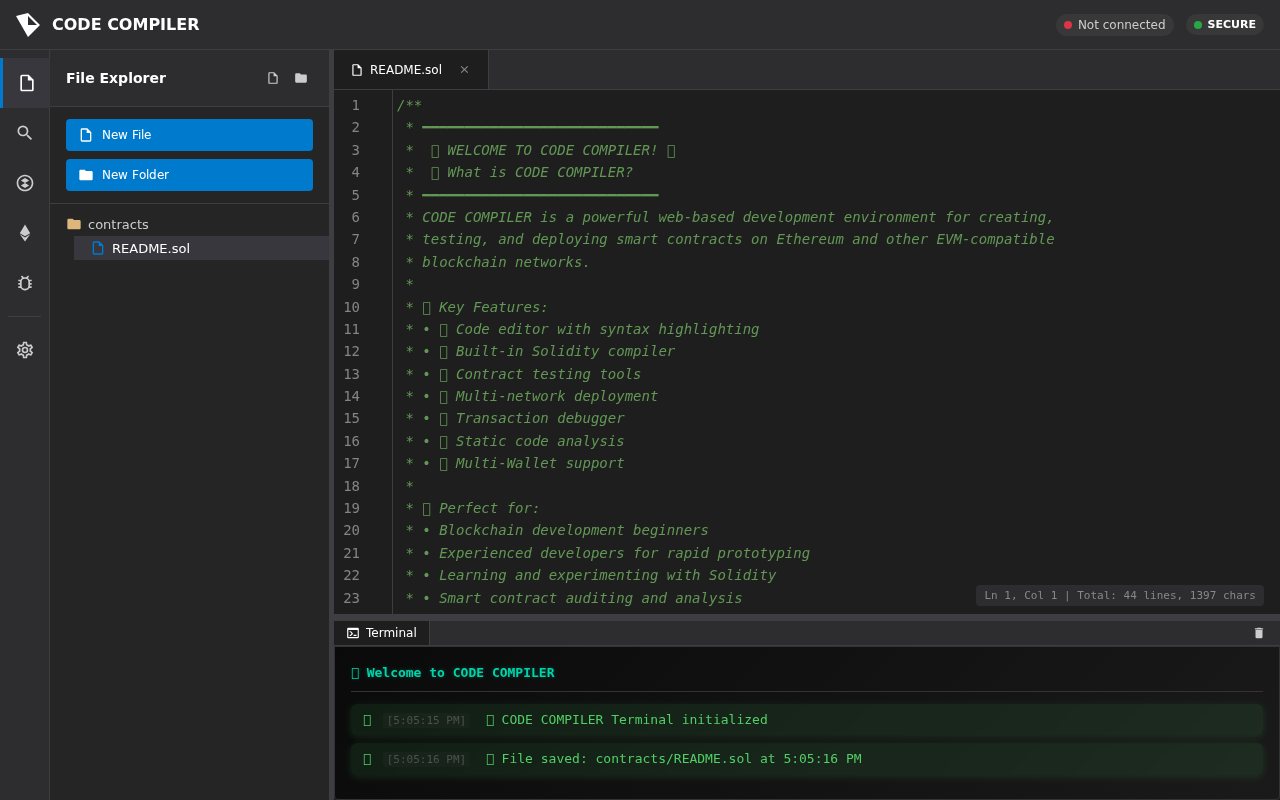Open the Search sidebar icon
Image resolution: width=1280 pixels, height=800 pixels.
[x=25, y=133]
